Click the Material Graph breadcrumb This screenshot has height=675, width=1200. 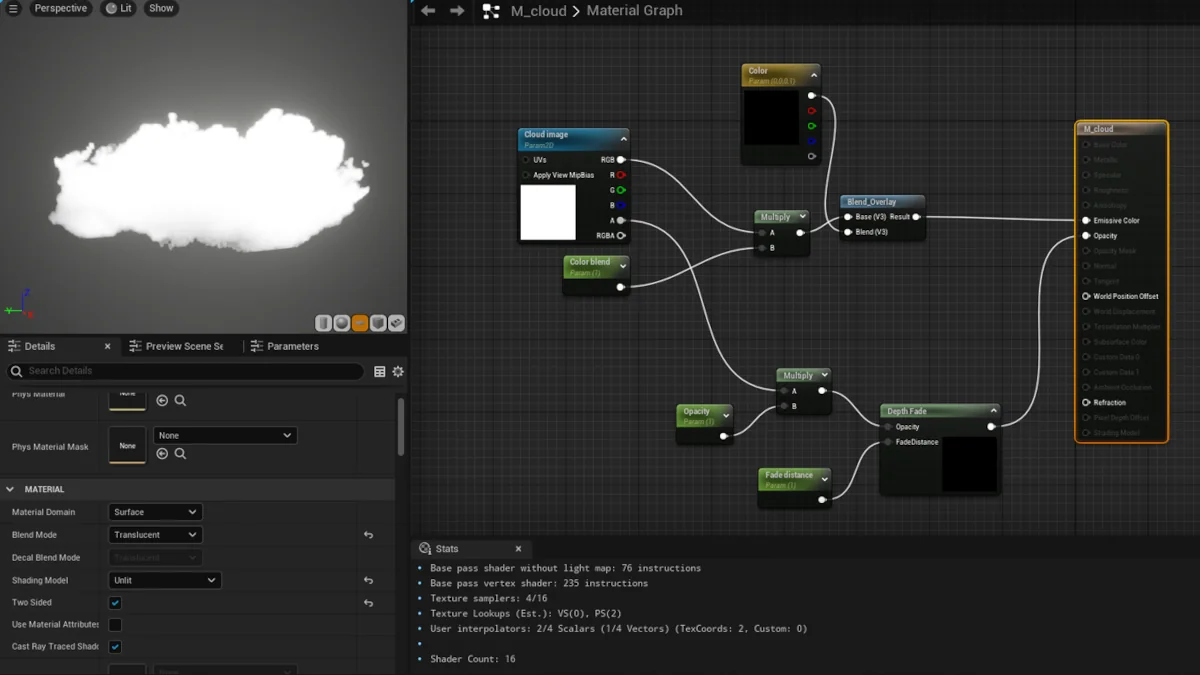click(x=634, y=11)
